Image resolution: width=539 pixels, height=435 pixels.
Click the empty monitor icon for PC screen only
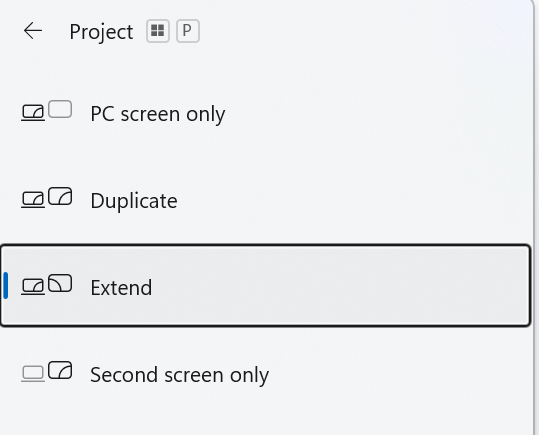tap(60, 109)
